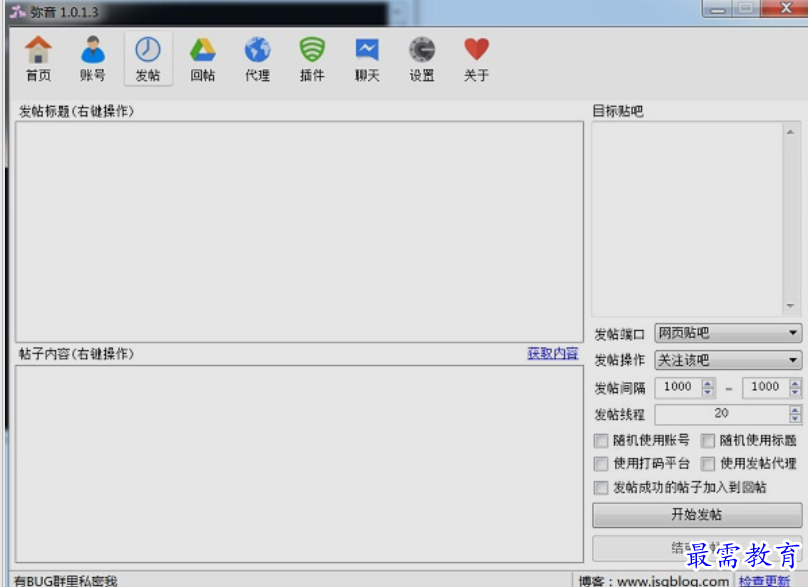Increase the 发帖线程 thread count
808x587 pixels.
795,410
